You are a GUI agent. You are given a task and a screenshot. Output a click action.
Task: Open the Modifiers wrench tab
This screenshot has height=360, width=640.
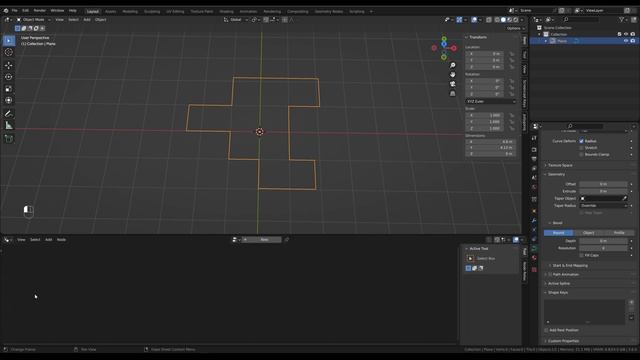(534, 220)
